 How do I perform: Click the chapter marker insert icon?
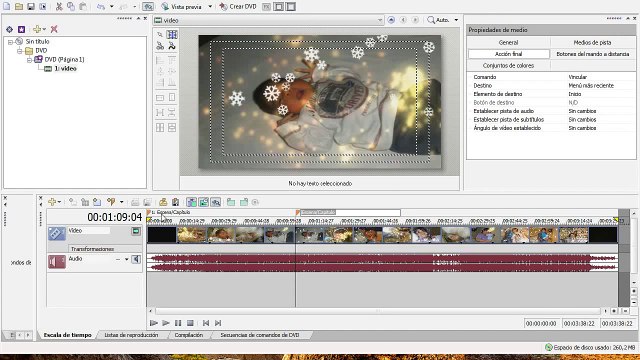pos(111,202)
